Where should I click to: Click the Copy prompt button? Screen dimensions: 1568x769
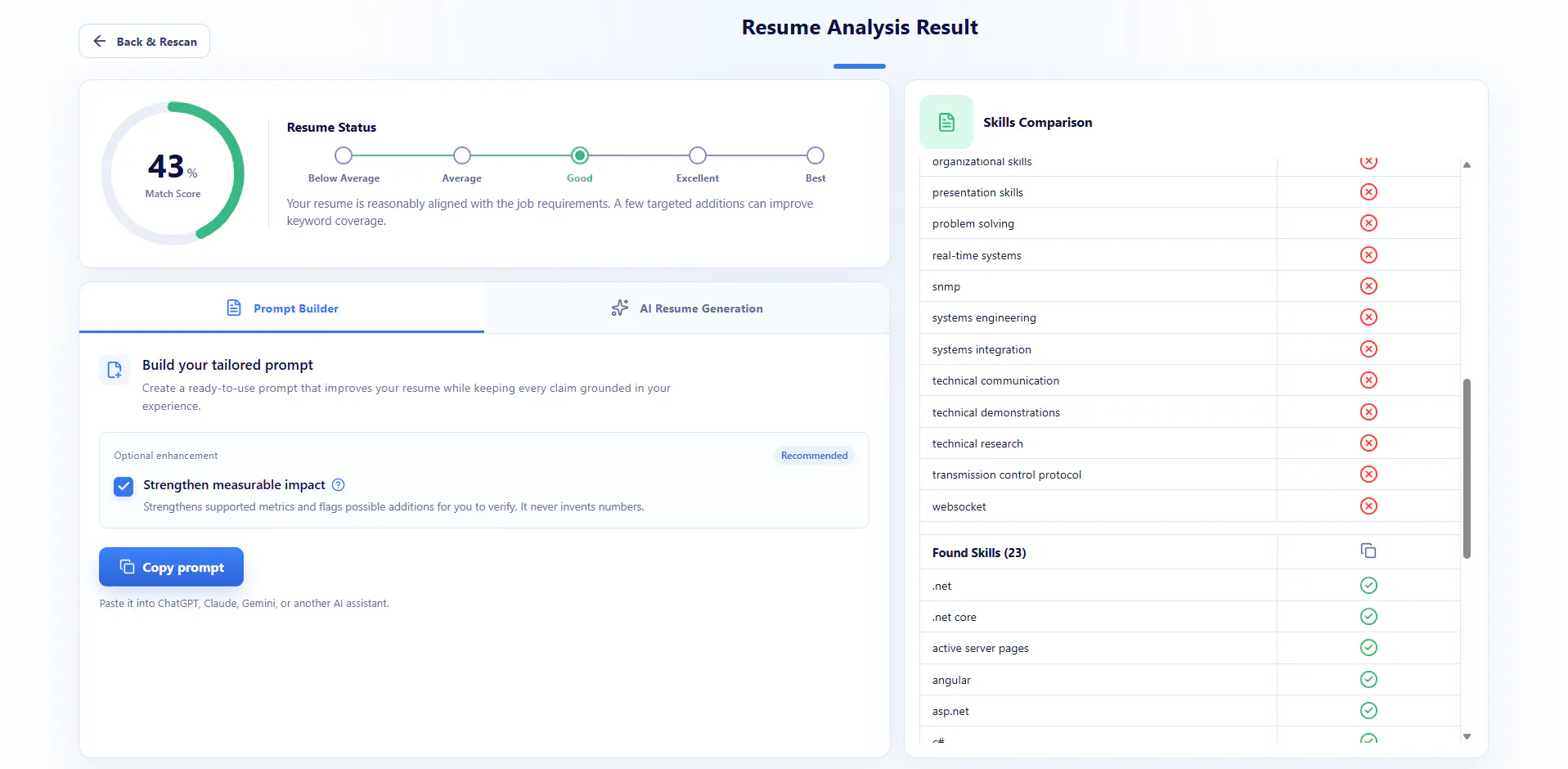click(x=171, y=567)
